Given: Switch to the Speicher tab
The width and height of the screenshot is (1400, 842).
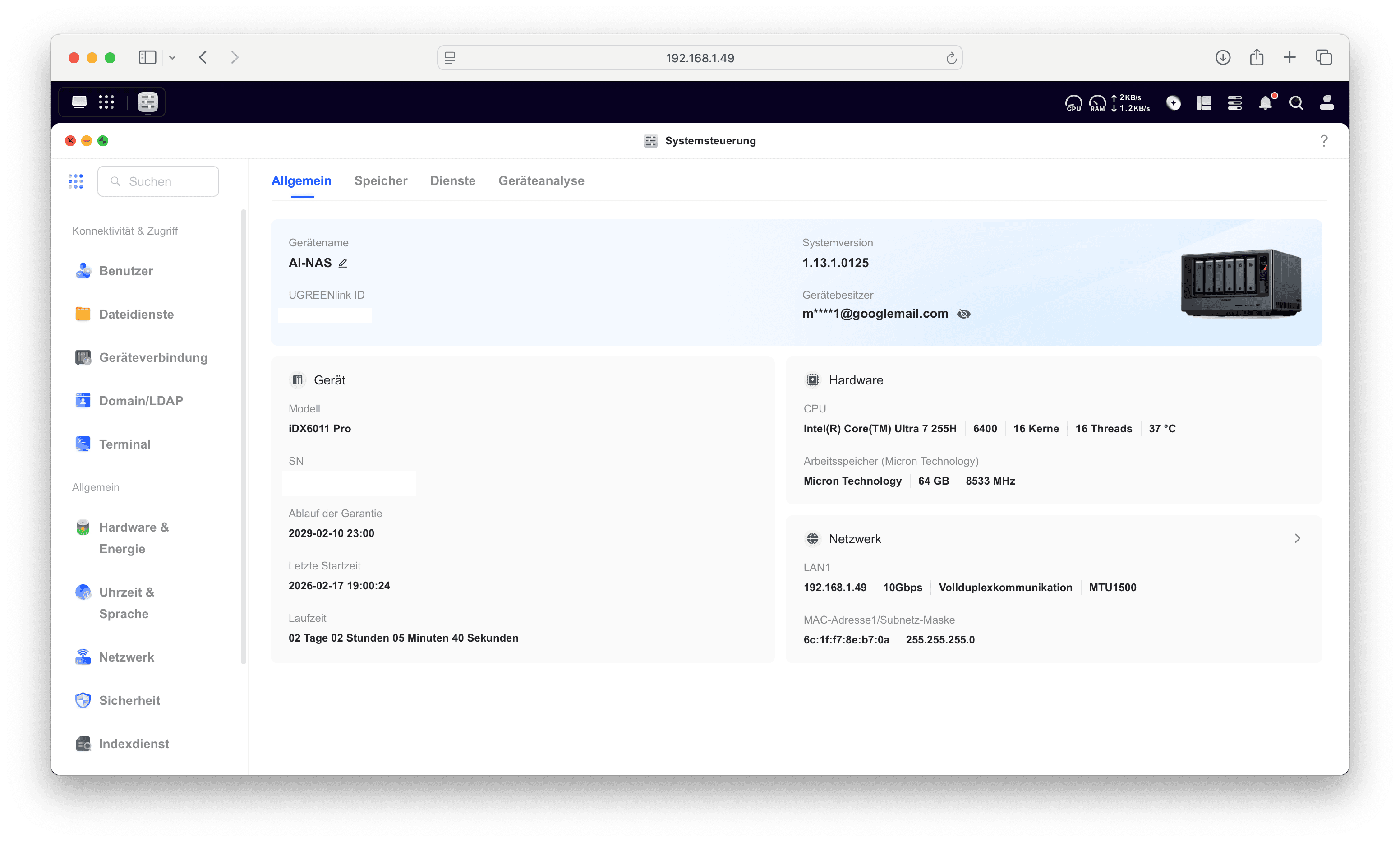Looking at the screenshot, I should click(381, 180).
